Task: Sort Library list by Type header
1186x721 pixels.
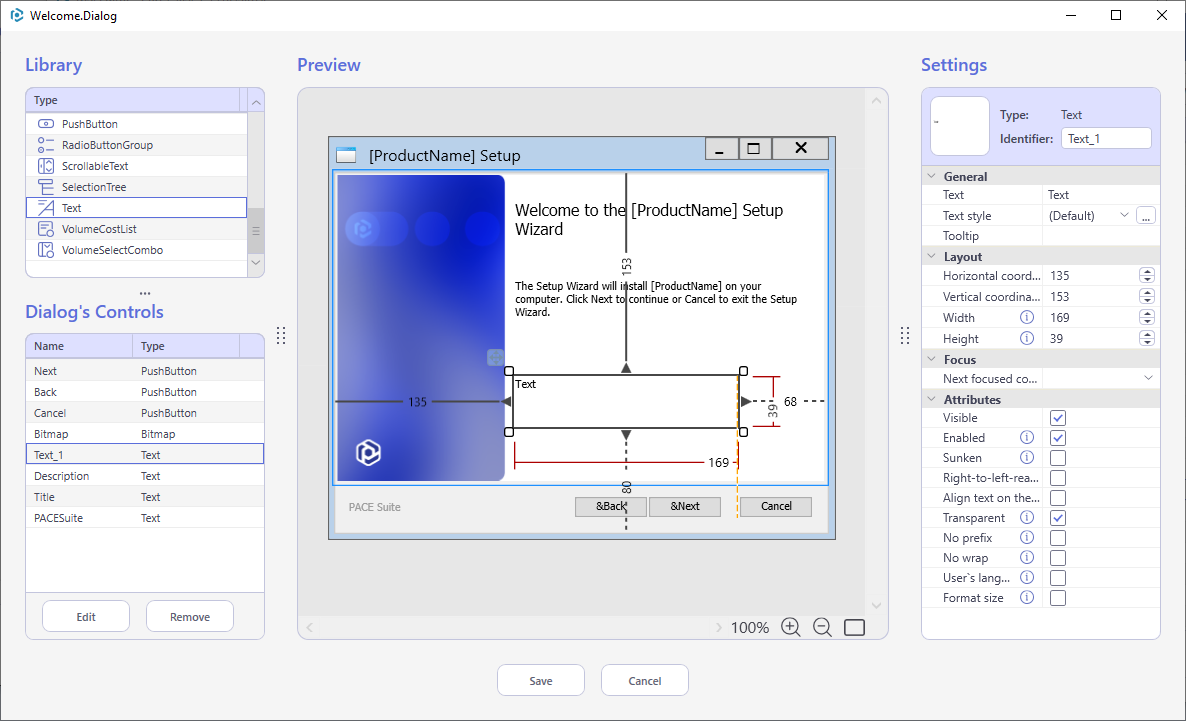Action: (x=133, y=100)
